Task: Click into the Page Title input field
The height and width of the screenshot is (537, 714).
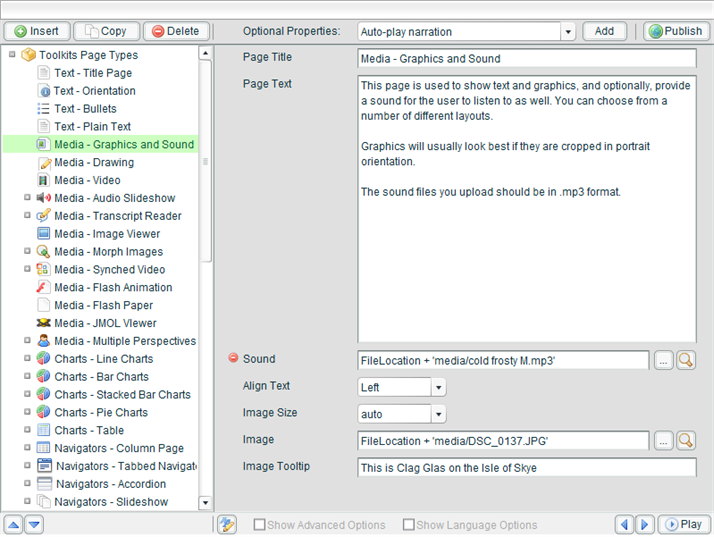Action: point(526,59)
